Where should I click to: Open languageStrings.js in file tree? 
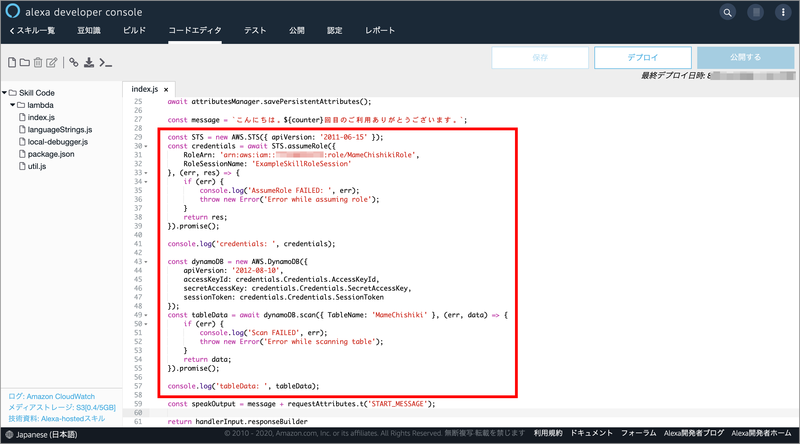(59, 130)
